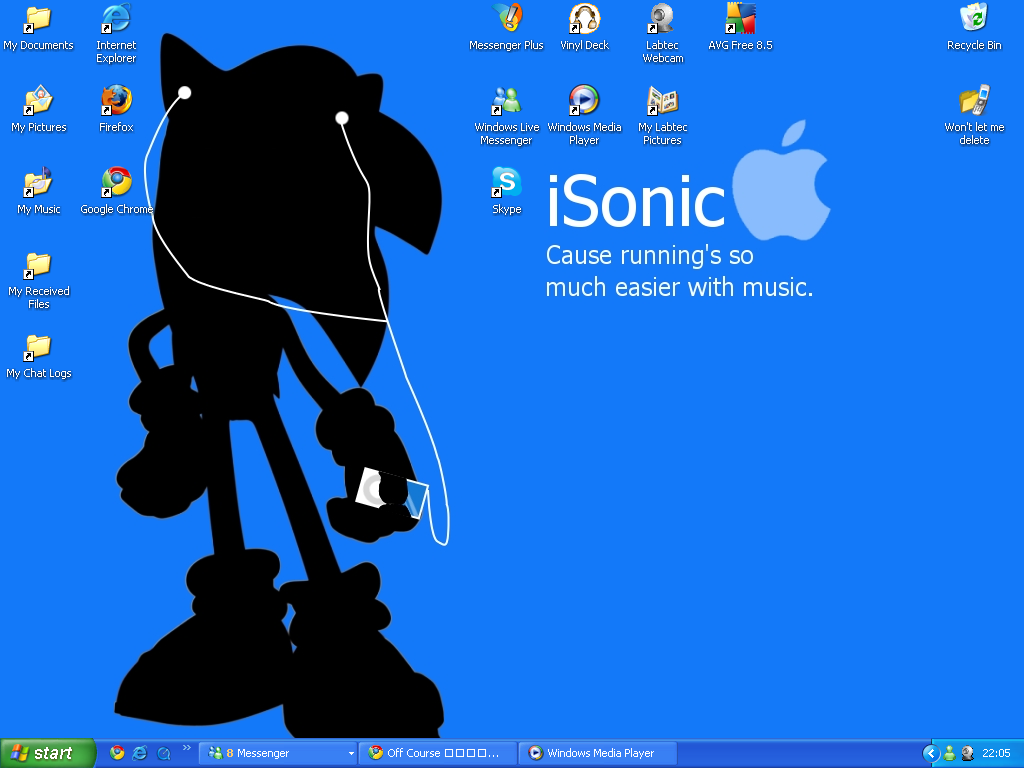Switch to the Off Course Chrome window
1024x768 pixels.
[x=438, y=753]
